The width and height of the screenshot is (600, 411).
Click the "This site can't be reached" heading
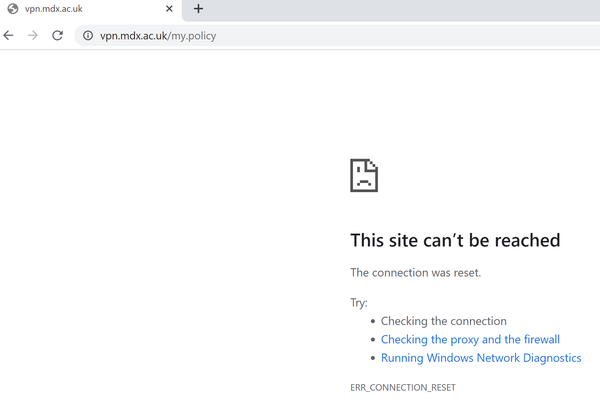pyautogui.click(x=455, y=241)
